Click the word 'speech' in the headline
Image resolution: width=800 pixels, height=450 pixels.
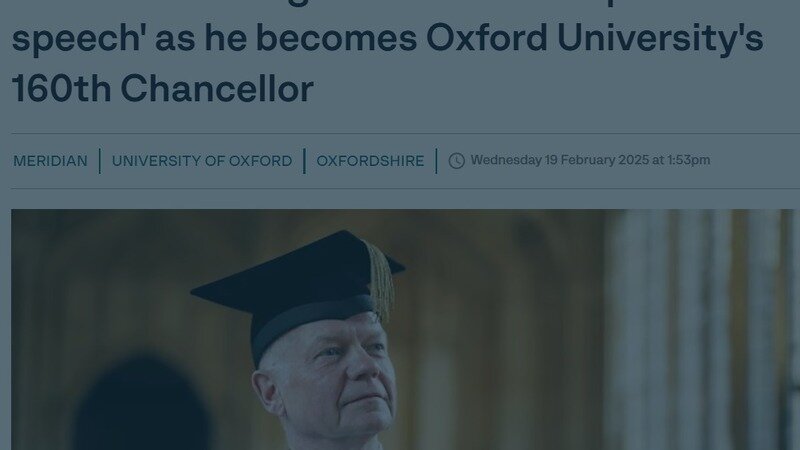point(73,38)
